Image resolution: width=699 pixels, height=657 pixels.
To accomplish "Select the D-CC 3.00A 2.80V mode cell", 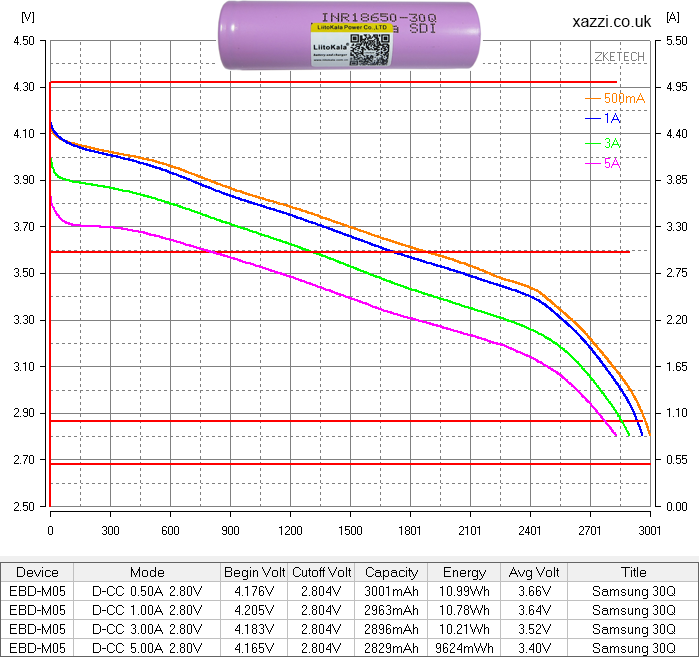I will click(147, 629).
